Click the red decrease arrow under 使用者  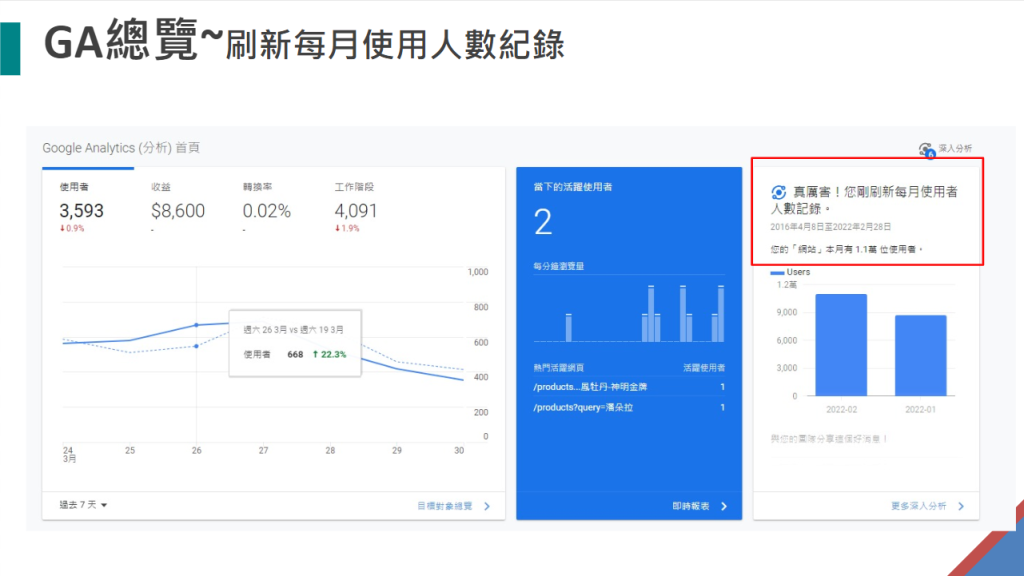(61, 227)
